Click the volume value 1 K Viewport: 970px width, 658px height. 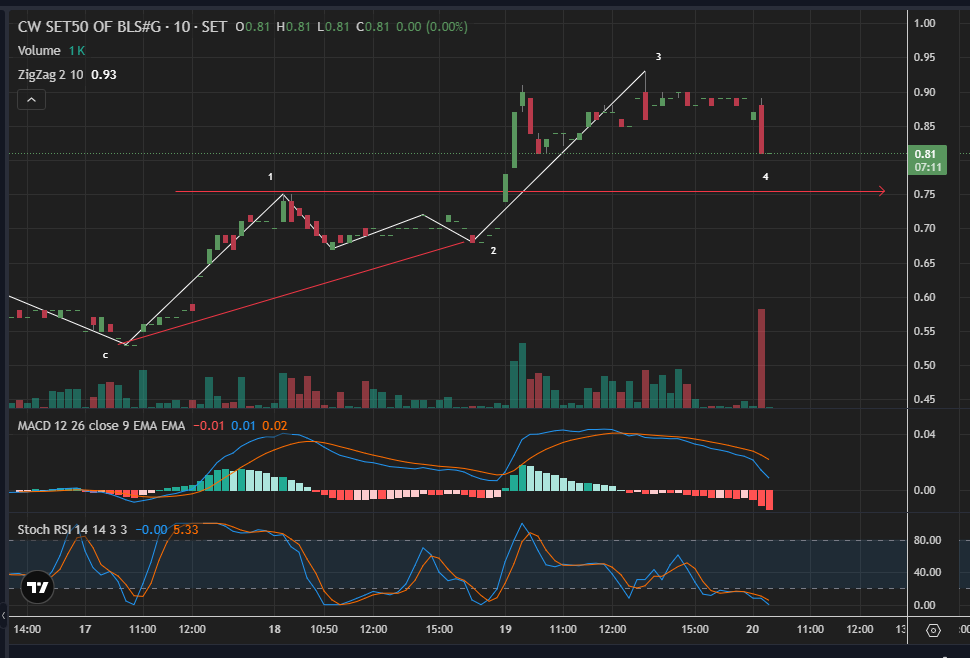click(77, 51)
